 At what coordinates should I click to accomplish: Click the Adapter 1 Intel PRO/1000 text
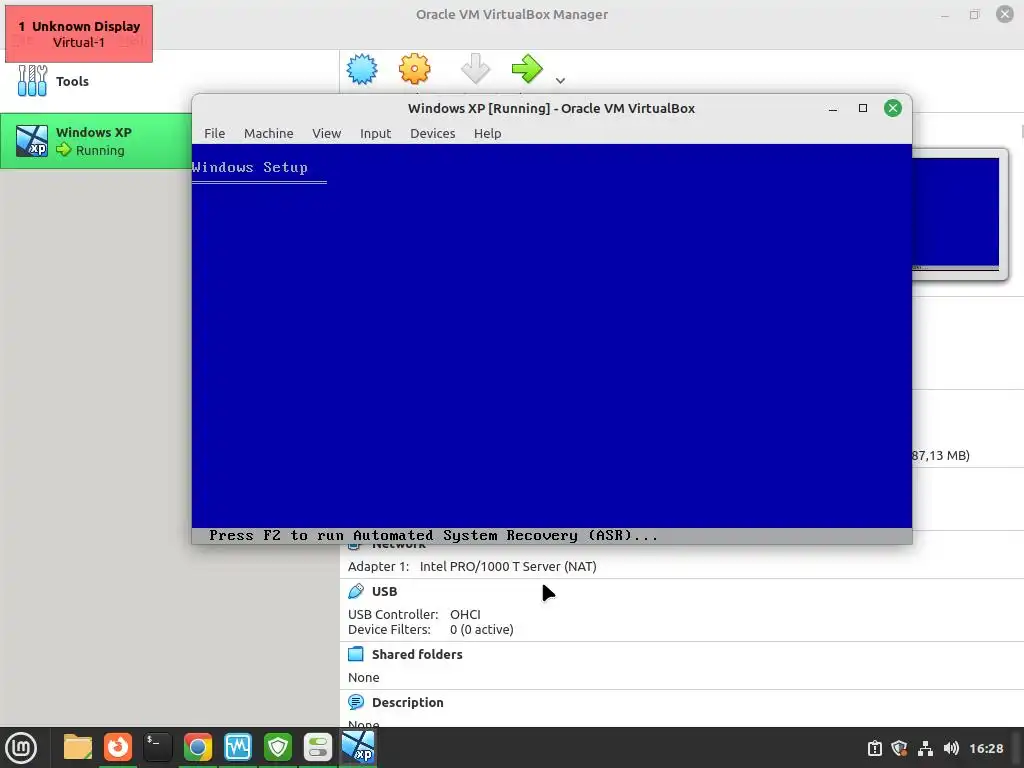tap(472, 567)
